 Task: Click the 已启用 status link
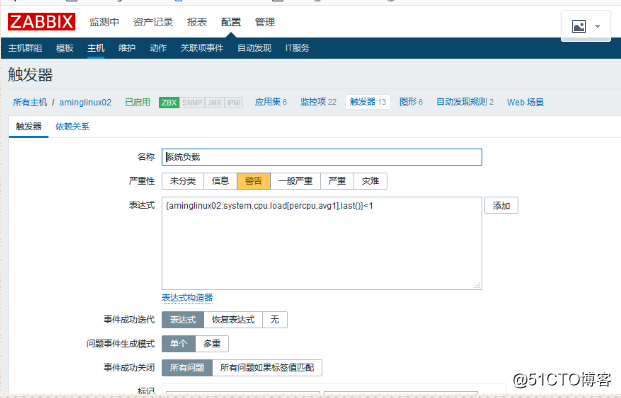(138, 102)
